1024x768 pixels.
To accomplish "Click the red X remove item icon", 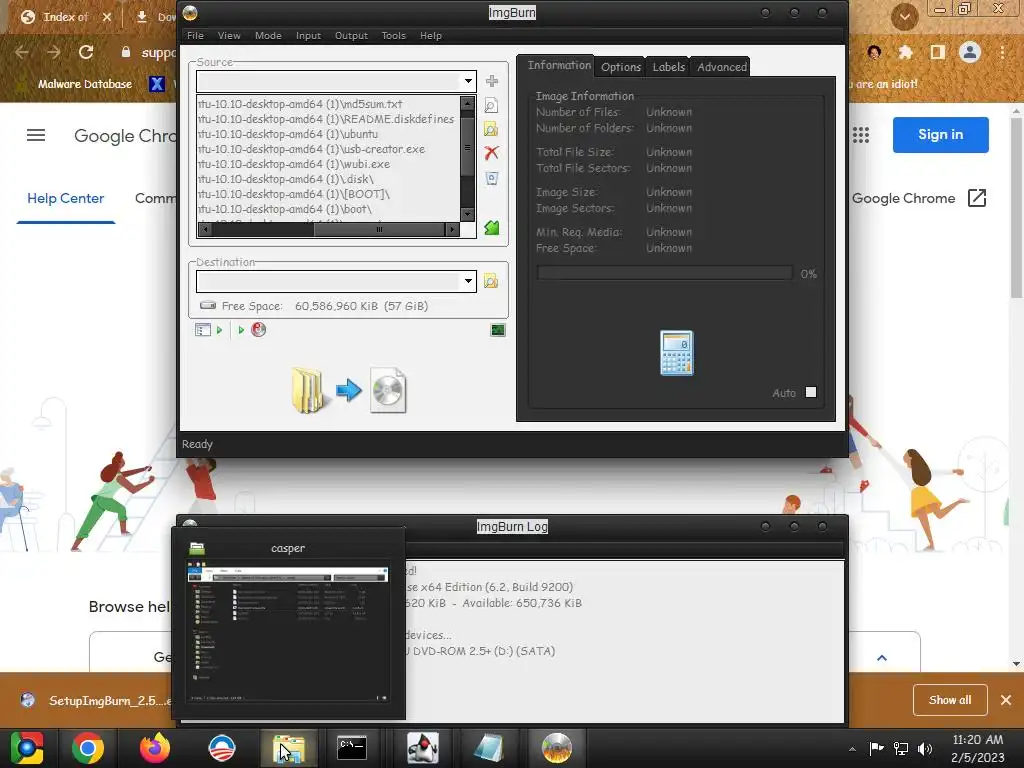I will 492,153.
